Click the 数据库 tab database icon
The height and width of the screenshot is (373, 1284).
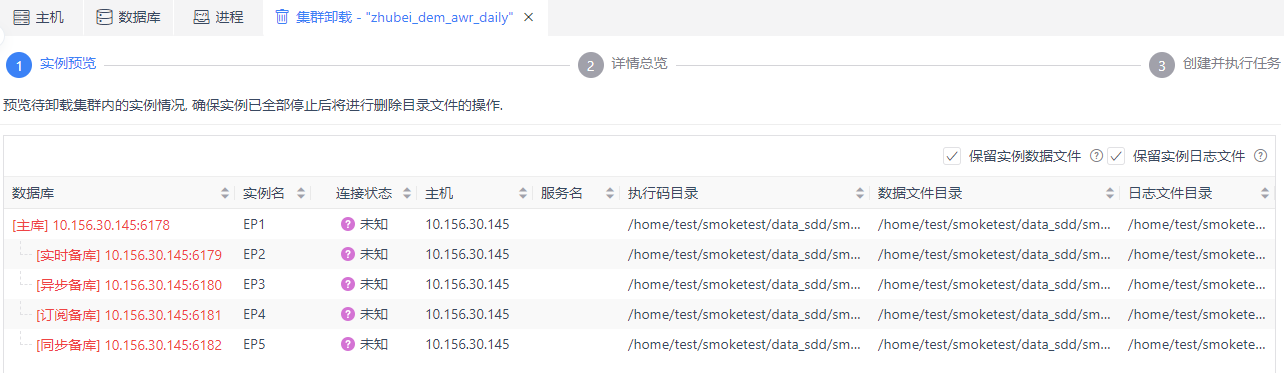coord(104,17)
